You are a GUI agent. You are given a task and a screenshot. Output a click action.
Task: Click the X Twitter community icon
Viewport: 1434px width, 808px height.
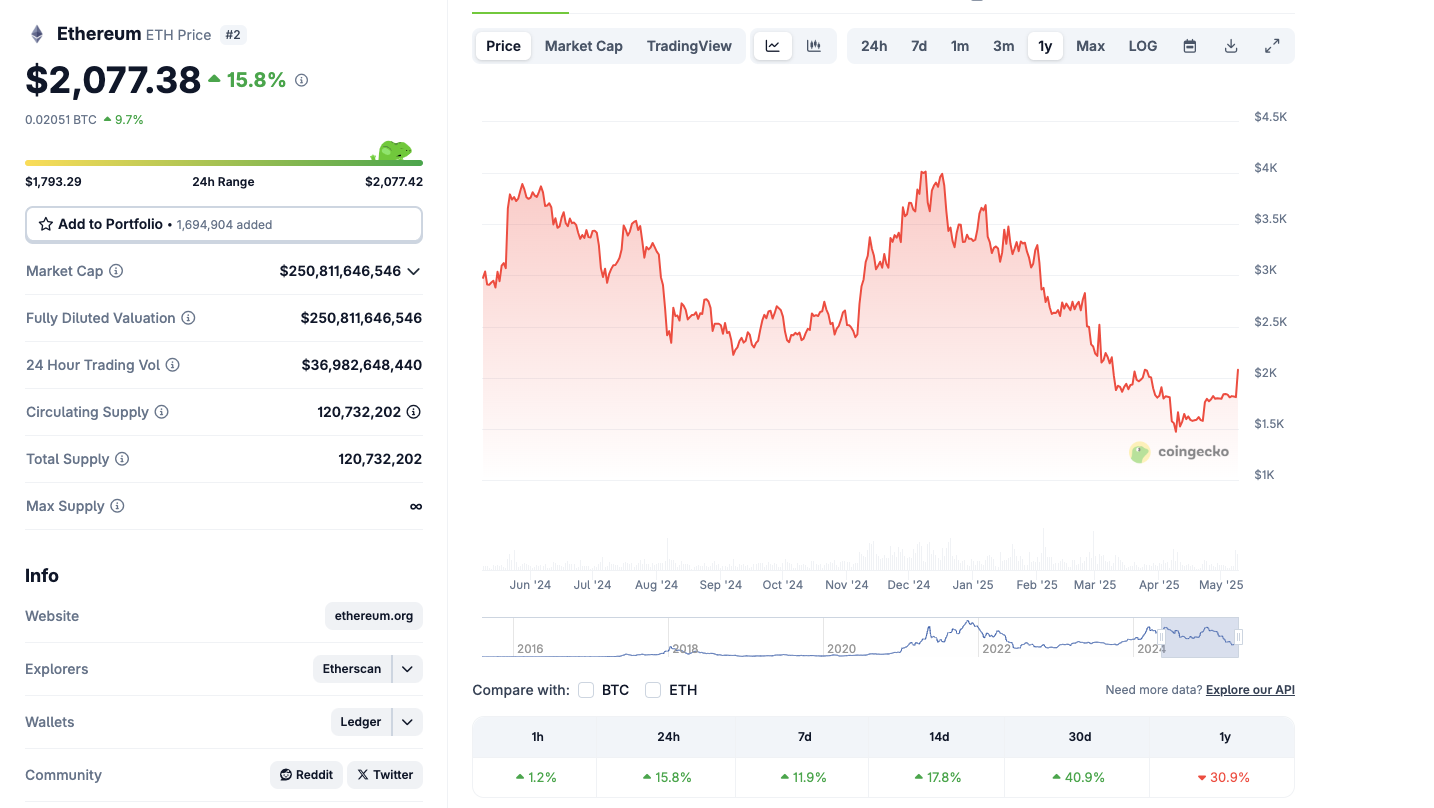coord(363,775)
